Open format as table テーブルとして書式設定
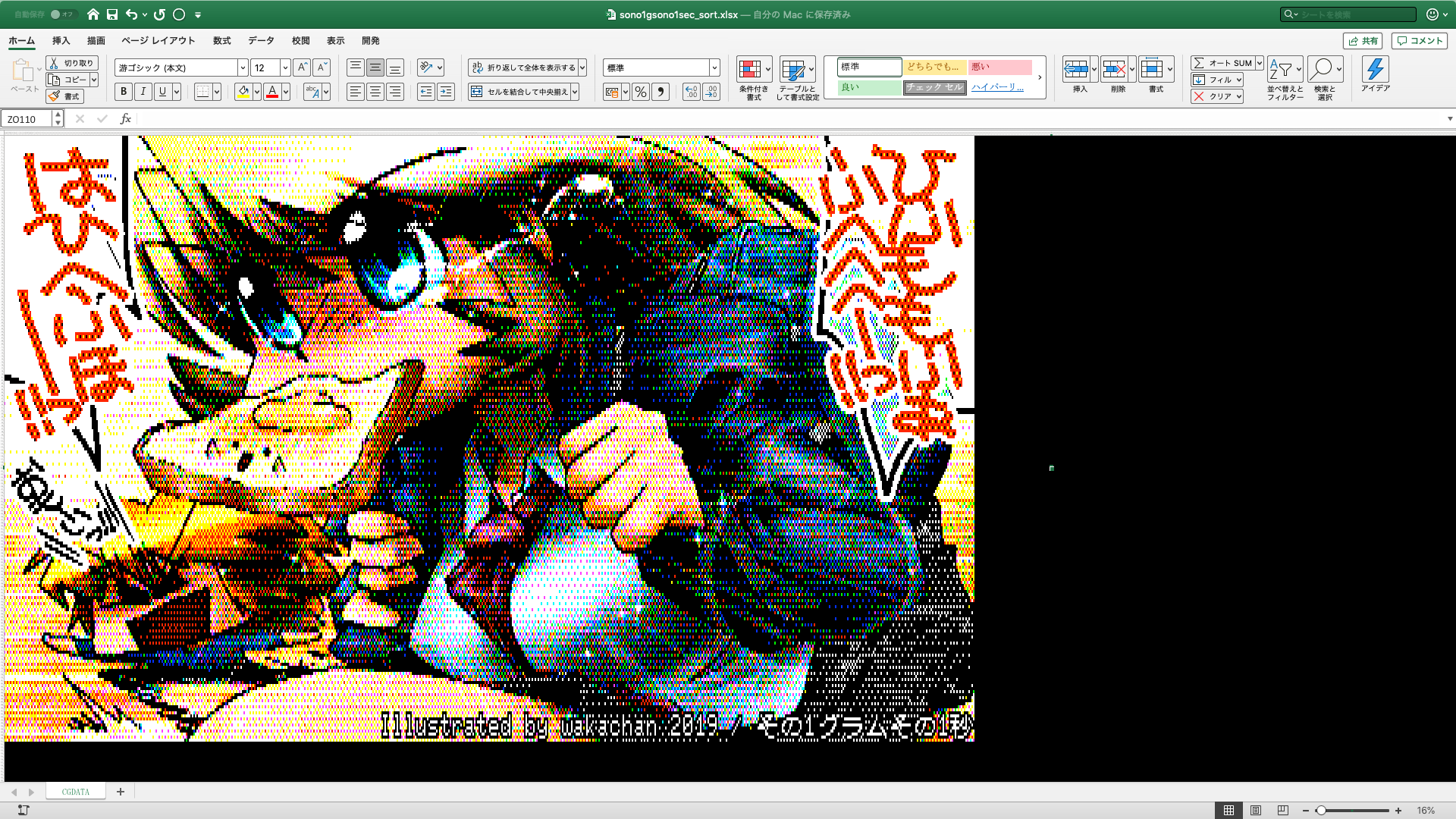 (x=797, y=79)
